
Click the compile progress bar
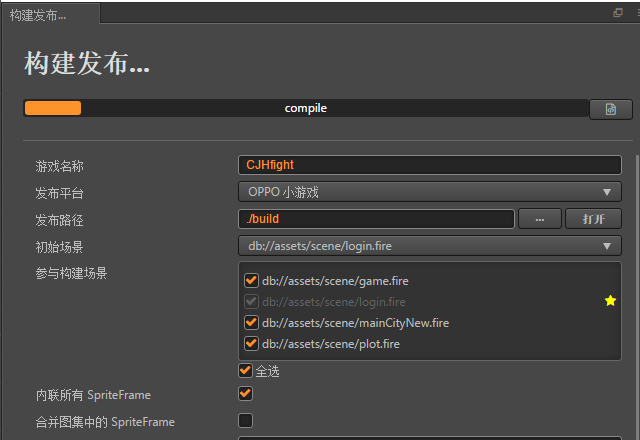pos(306,108)
